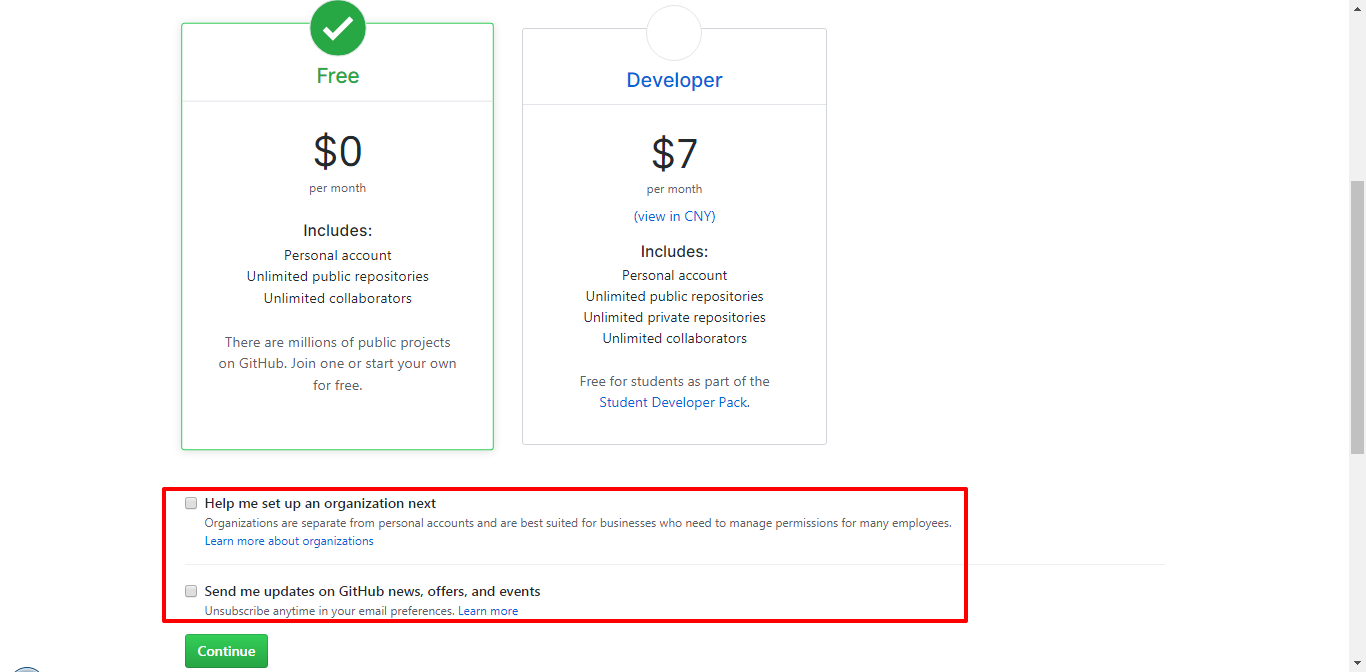
Task: Select the Free plan heading
Action: (338, 76)
